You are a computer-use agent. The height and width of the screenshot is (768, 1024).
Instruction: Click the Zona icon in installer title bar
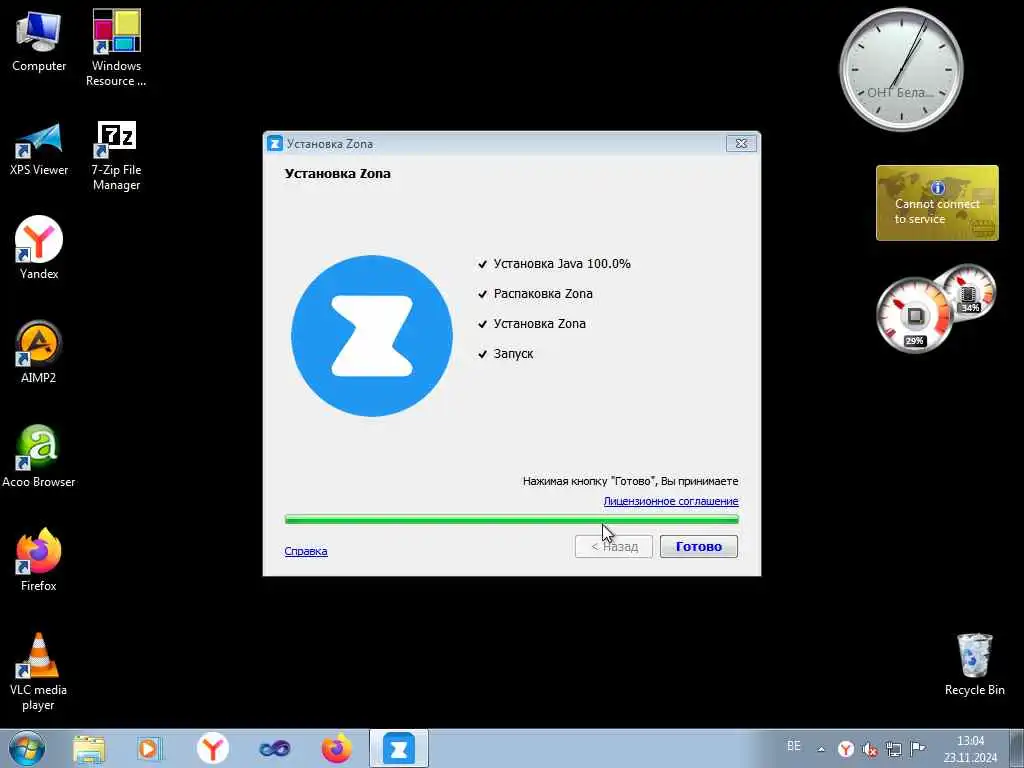pos(275,143)
